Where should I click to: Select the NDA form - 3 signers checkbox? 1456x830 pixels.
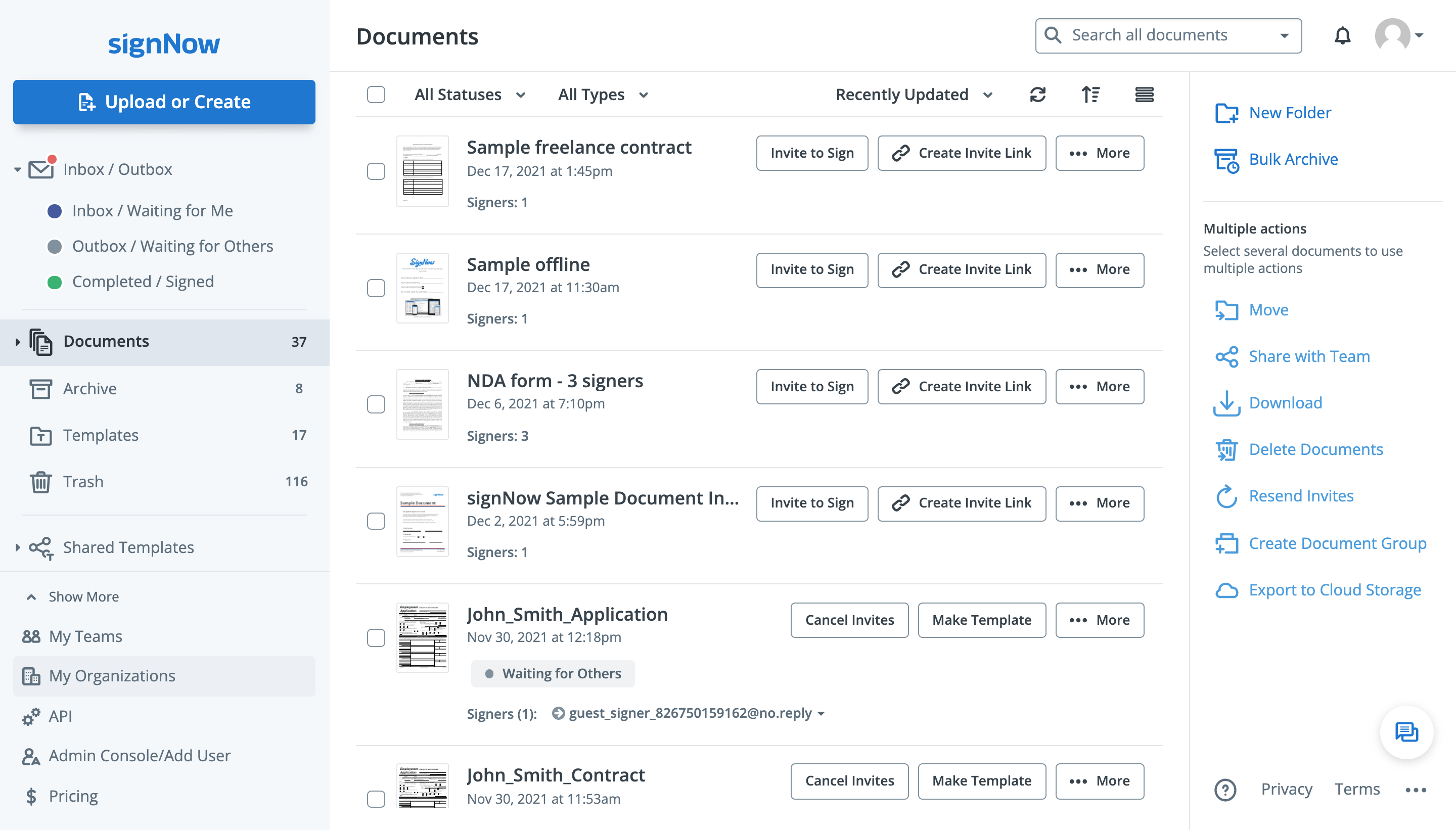tap(376, 404)
